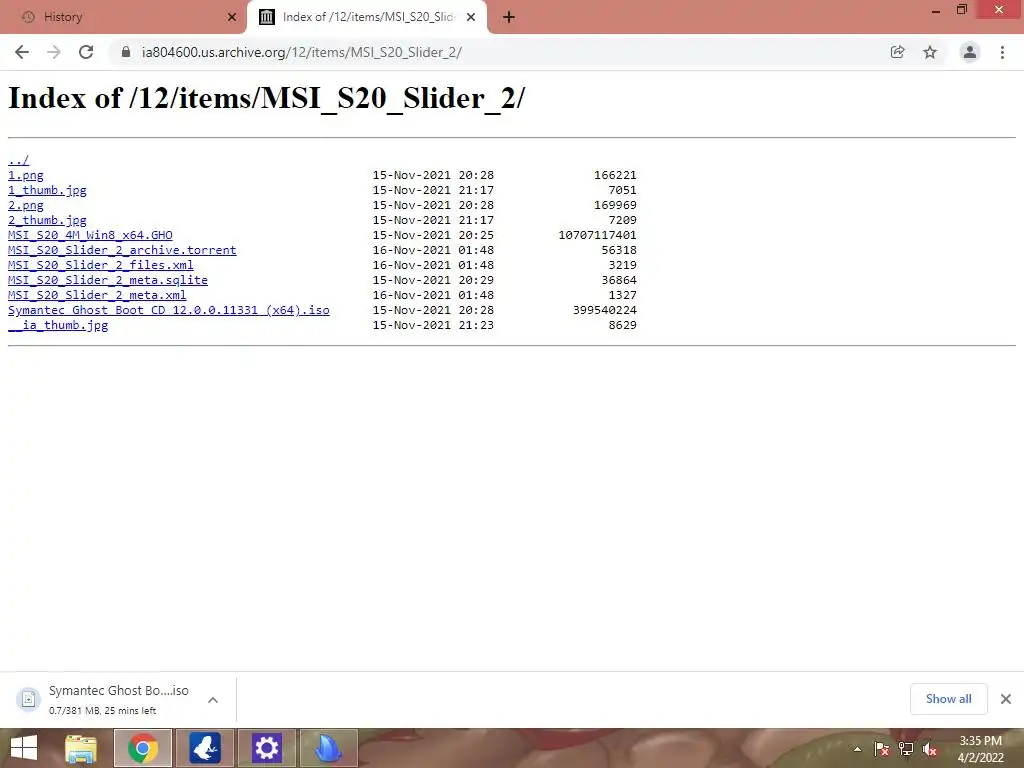
Task: Switch to the History tab
Action: pos(122,17)
